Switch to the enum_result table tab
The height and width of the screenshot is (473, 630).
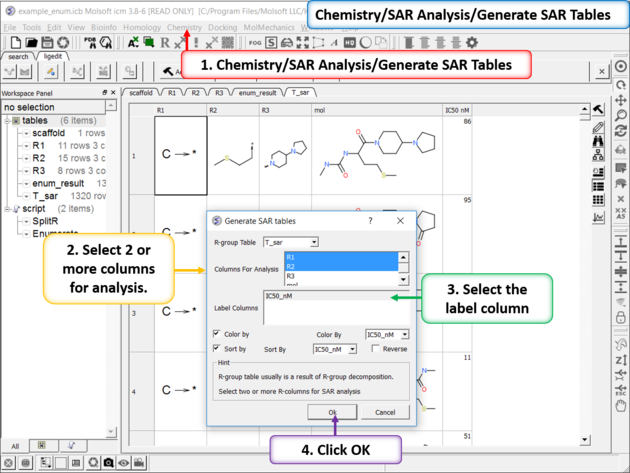(257, 92)
